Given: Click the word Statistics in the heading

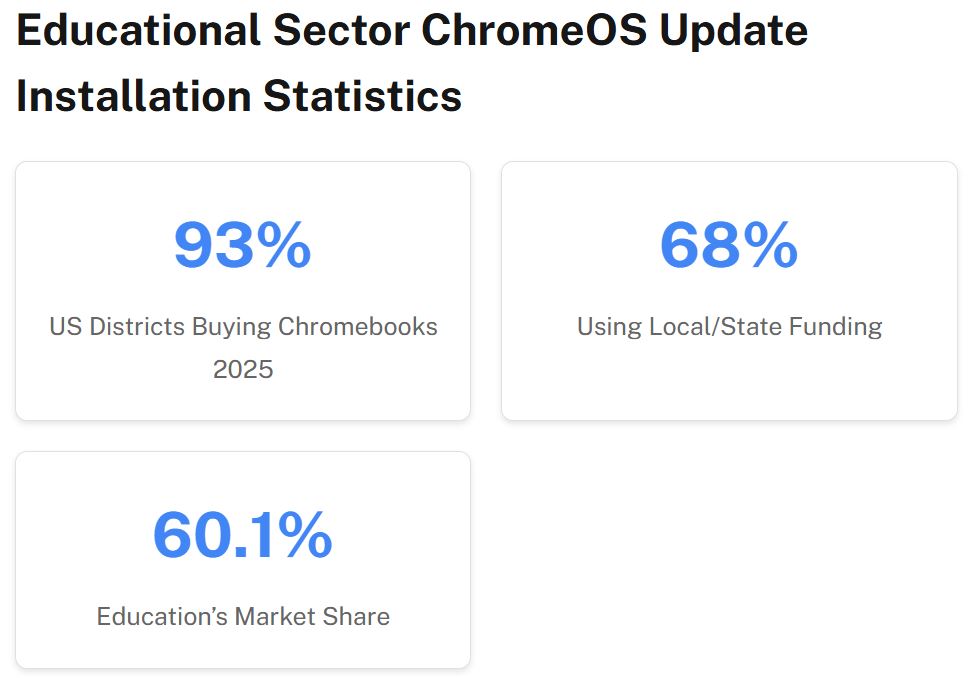Looking at the screenshot, I should pos(362,97).
